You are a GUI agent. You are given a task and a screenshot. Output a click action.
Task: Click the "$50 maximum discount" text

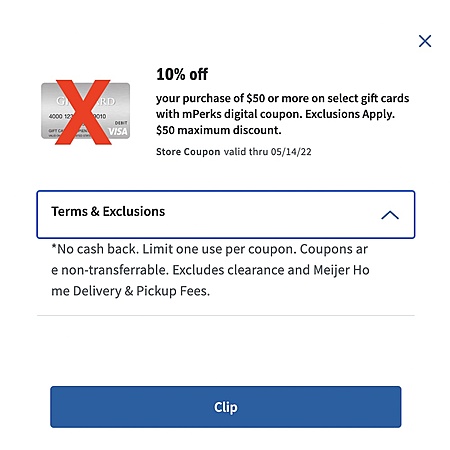point(219,130)
